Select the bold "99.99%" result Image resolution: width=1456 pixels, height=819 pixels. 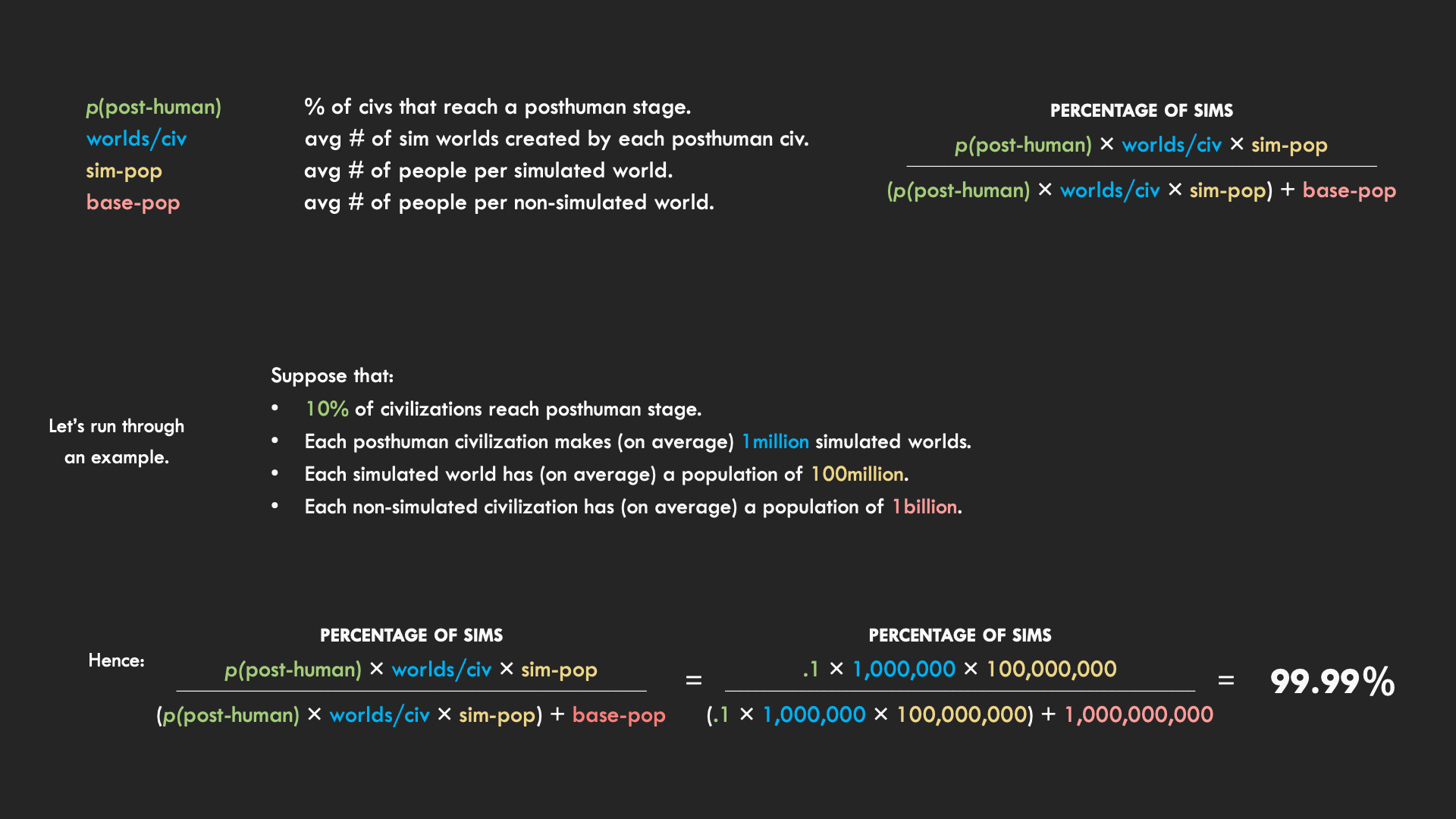coord(1332,681)
